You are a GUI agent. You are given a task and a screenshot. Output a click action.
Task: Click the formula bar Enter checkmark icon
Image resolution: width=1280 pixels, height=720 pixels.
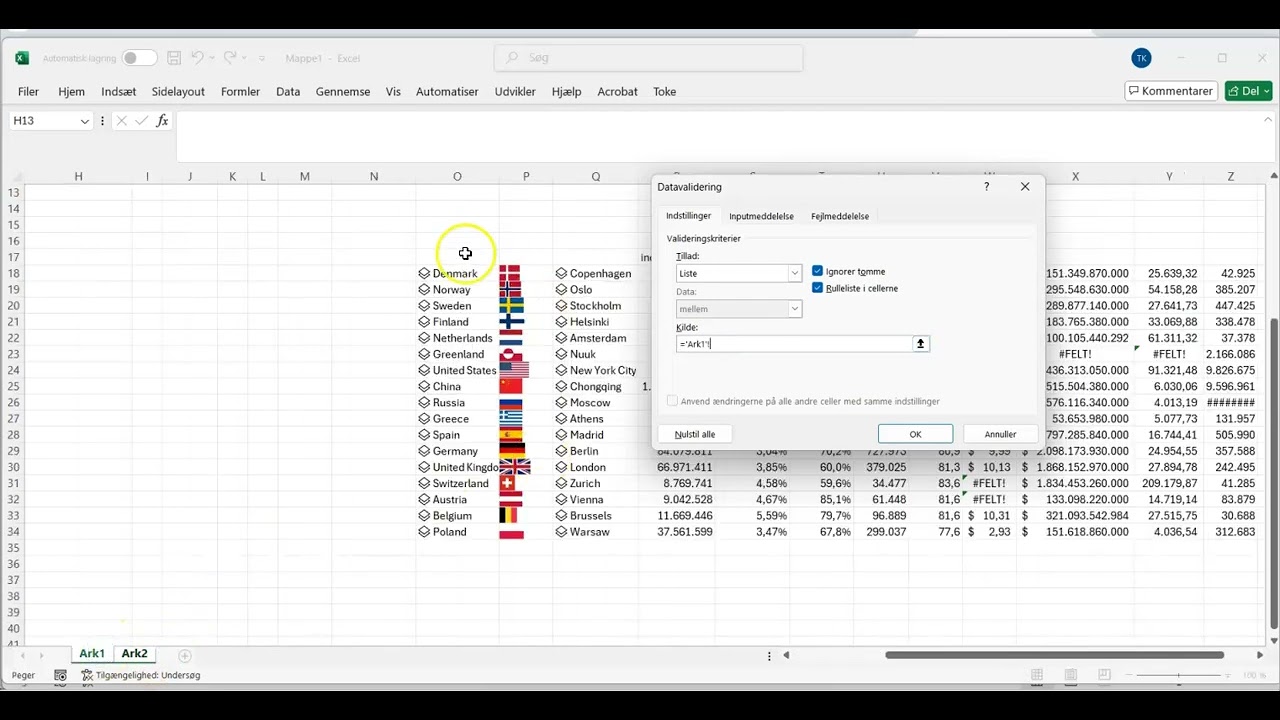click(142, 121)
